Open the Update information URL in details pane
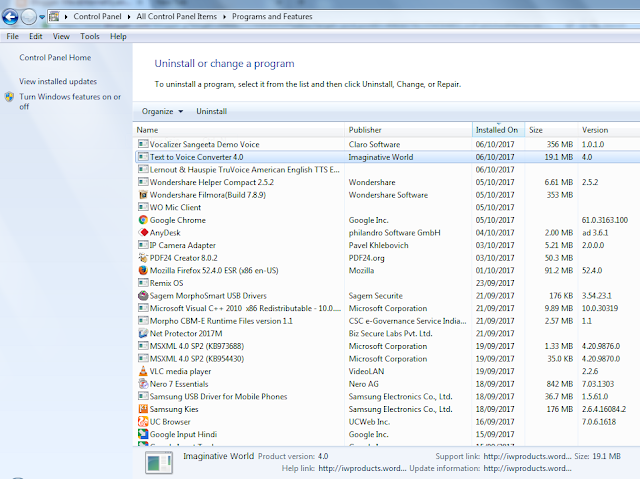This screenshot has width=640, height=479. click(x=527, y=468)
